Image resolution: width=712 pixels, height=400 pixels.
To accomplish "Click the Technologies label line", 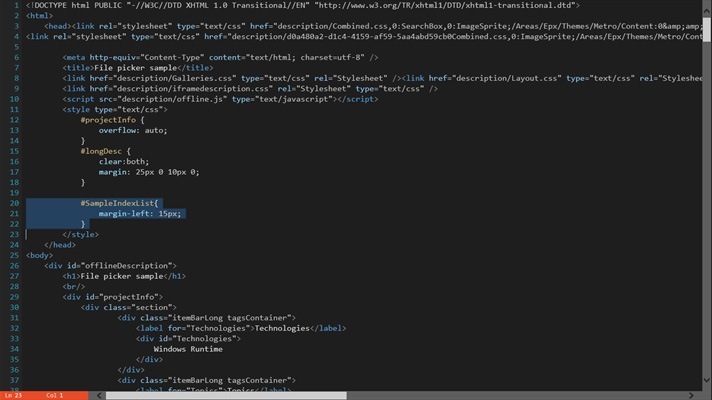I will pos(241,328).
